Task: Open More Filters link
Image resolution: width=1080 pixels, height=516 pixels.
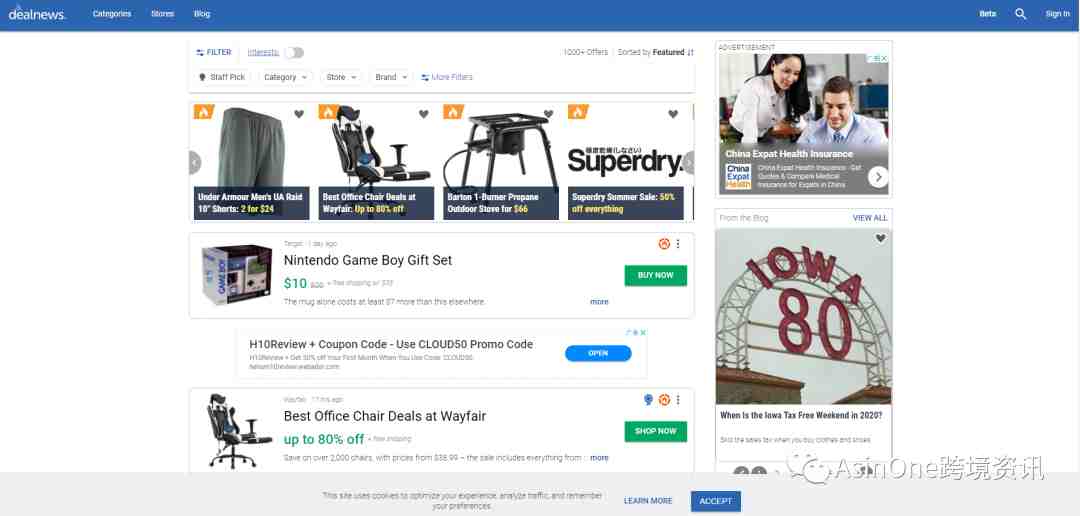Action: click(447, 77)
